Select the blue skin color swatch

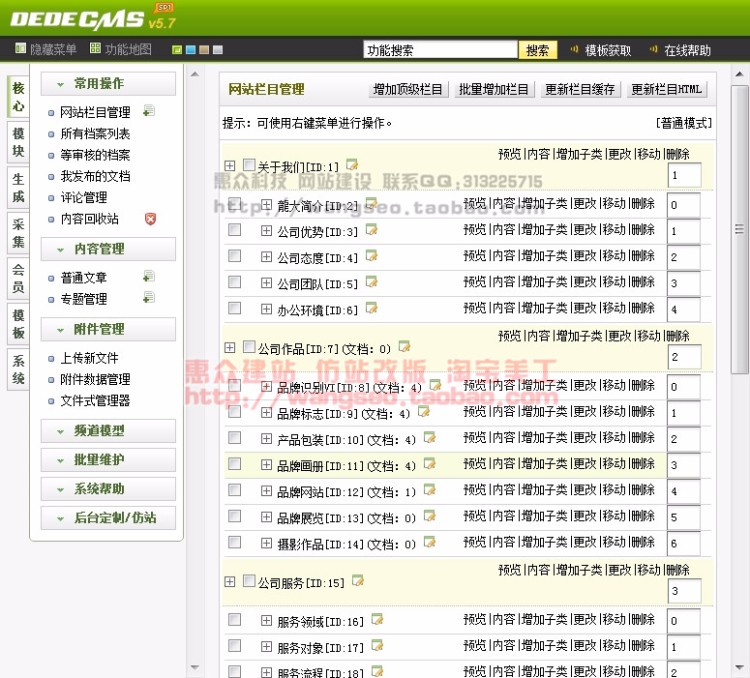[x=191, y=50]
